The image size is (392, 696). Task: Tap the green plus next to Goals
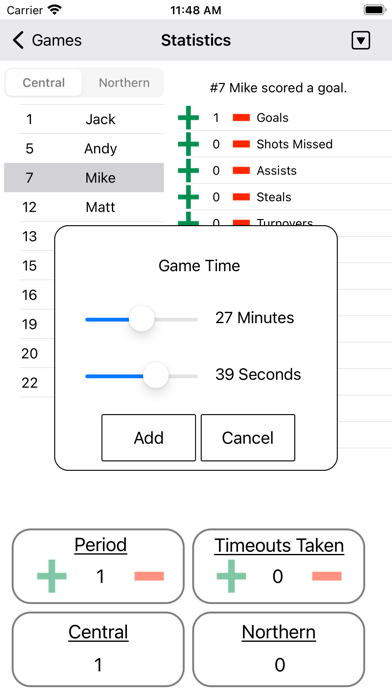(188, 118)
